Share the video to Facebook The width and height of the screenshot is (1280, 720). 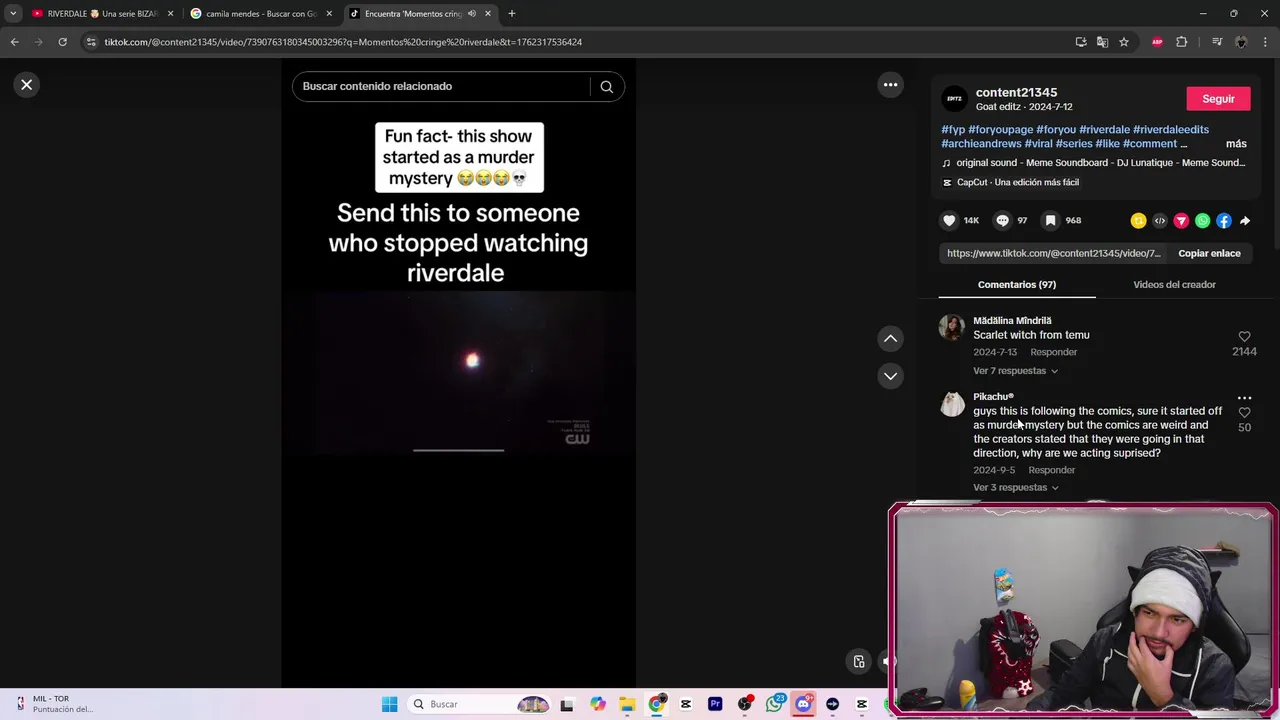[1224, 221]
